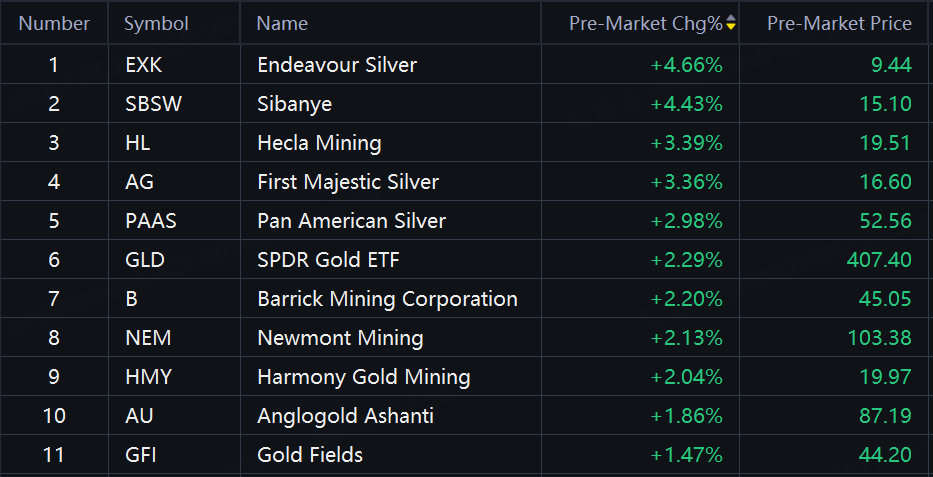The width and height of the screenshot is (933, 477).
Task: Select Harmony Gold Mining row
Action: [x=363, y=377]
